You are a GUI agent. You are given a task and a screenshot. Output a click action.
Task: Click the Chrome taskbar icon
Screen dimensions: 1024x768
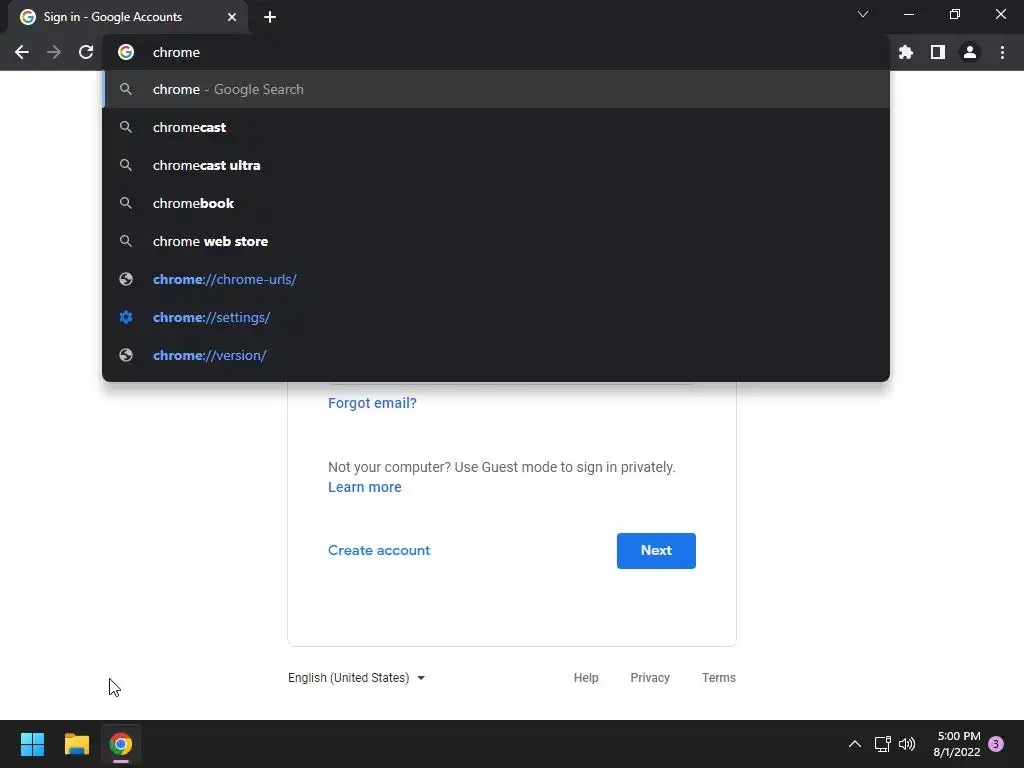[121, 744]
